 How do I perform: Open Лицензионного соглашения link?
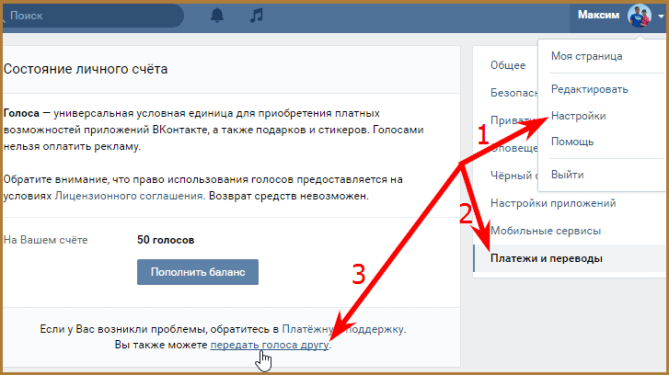click(130, 196)
